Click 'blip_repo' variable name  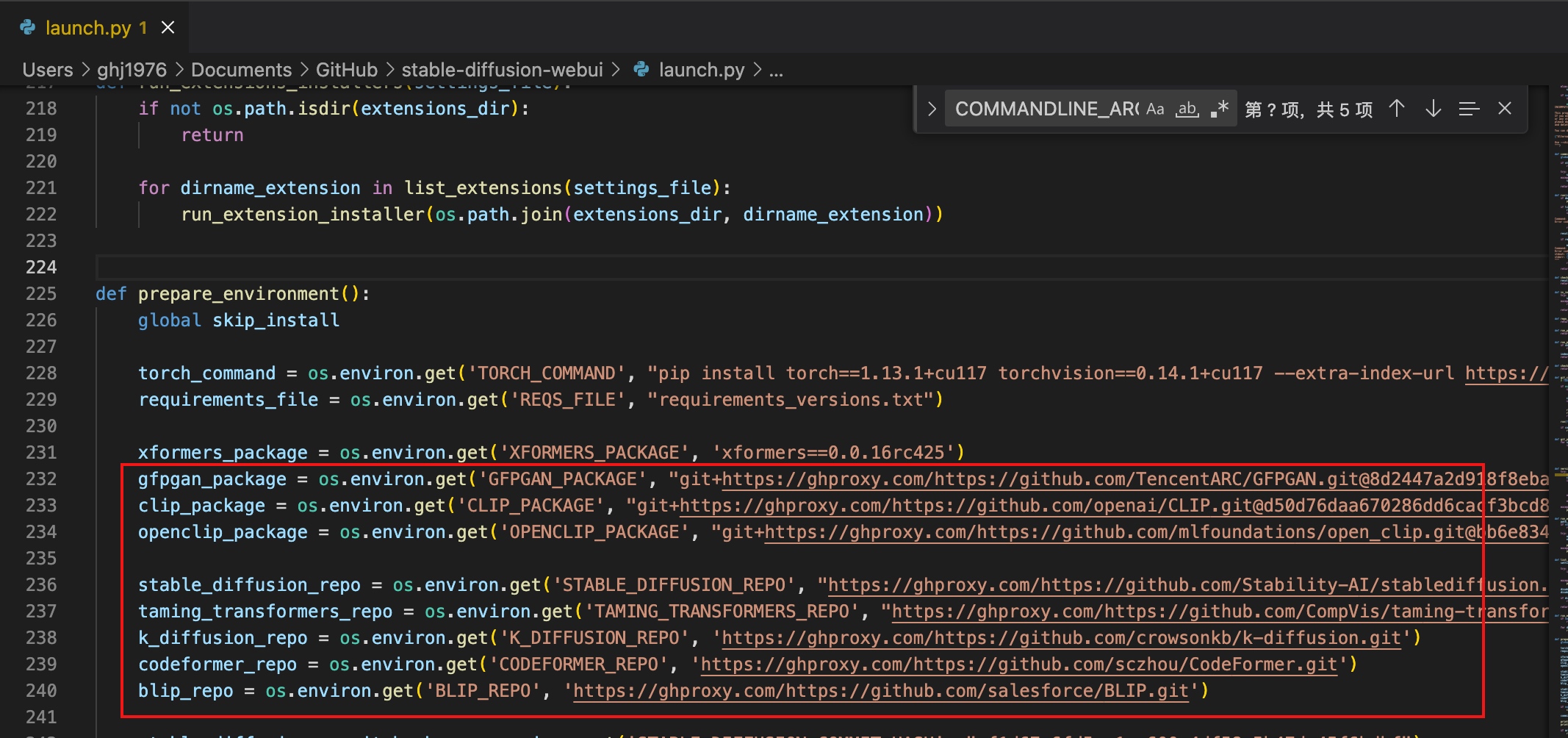(x=185, y=691)
